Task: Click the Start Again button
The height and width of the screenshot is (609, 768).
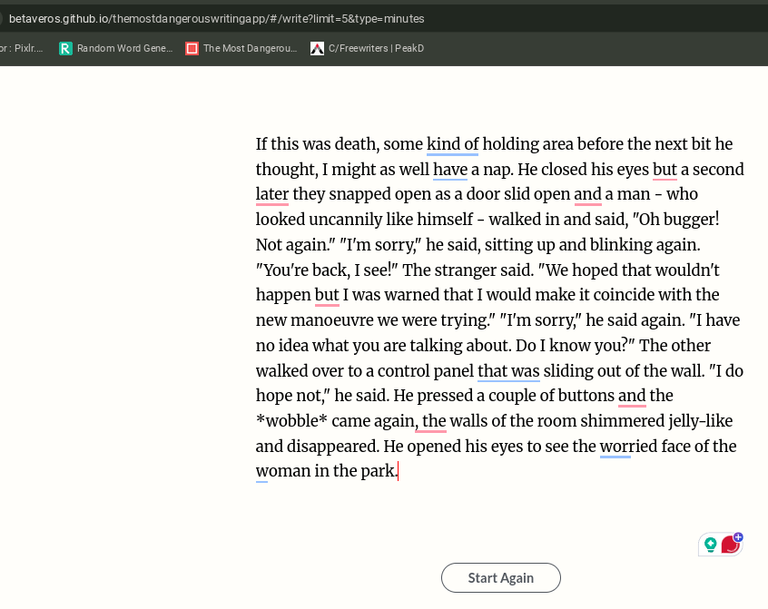Action: coord(501,578)
